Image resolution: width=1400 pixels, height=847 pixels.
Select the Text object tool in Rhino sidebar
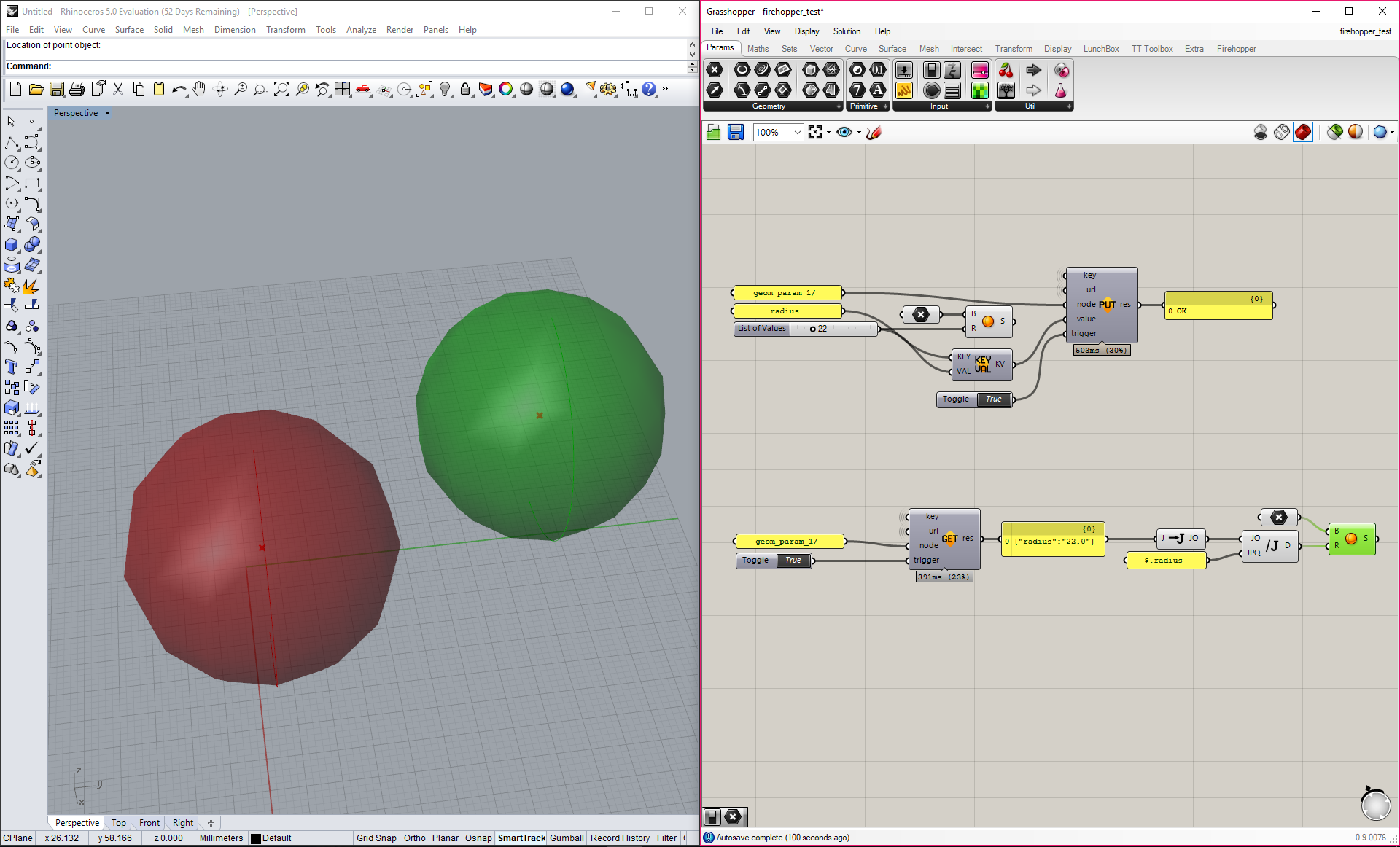(12, 367)
